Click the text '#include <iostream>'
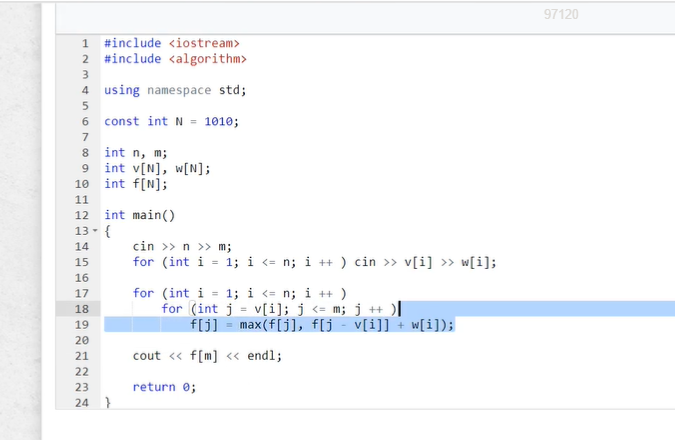Viewport: 675px width, 440px height. click(172, 43)
